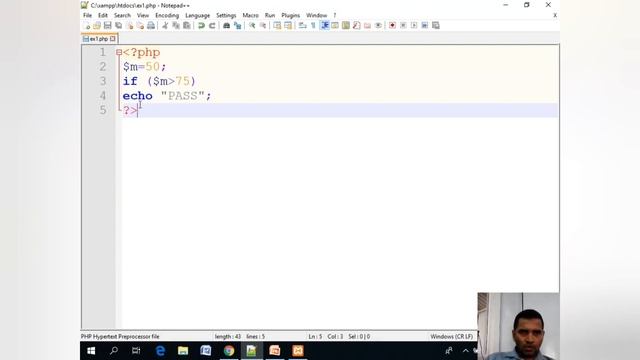Click the Close All toolbar icon

(140, 26)
